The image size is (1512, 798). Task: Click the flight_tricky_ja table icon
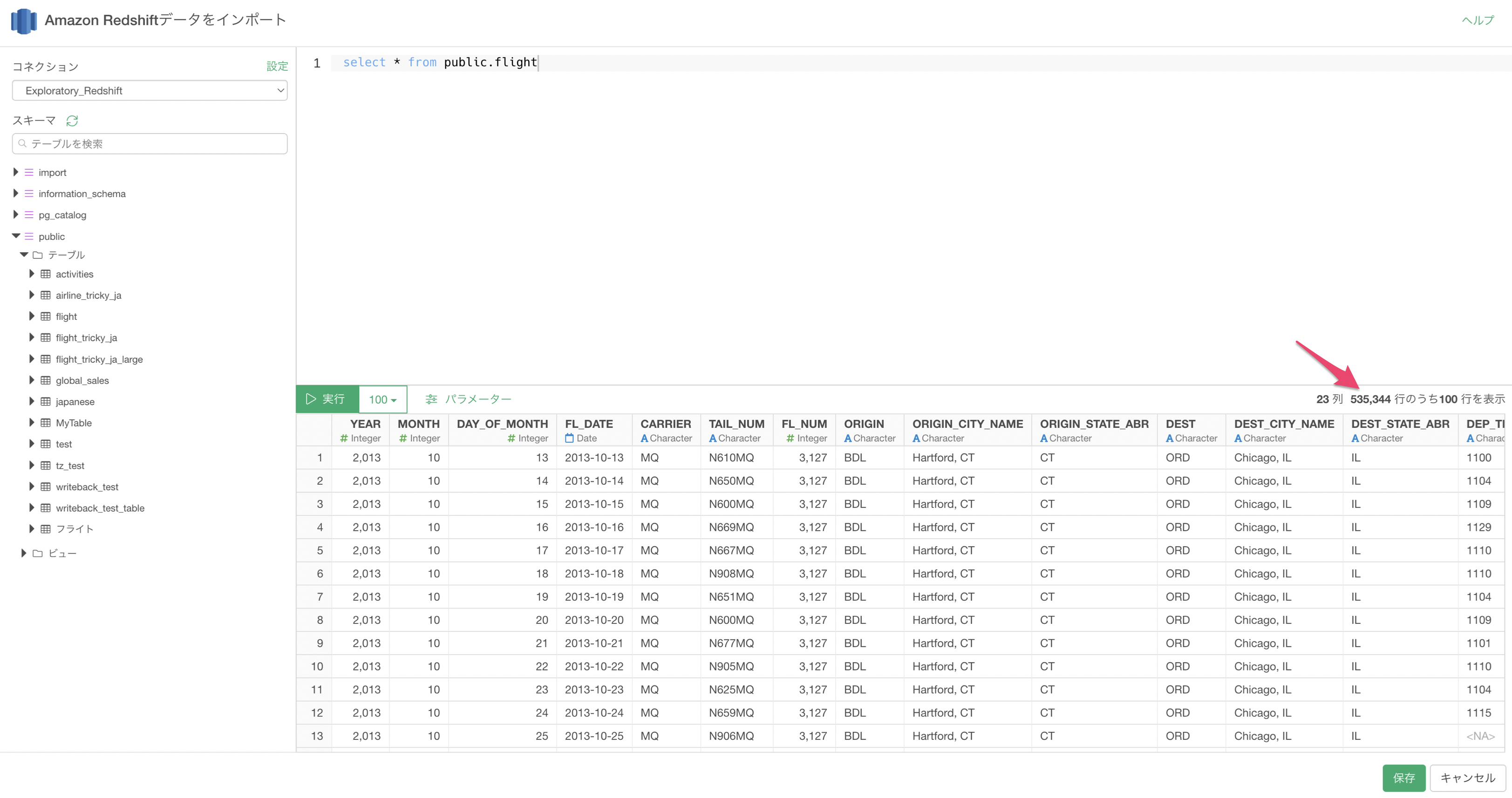tap(46, 338)
